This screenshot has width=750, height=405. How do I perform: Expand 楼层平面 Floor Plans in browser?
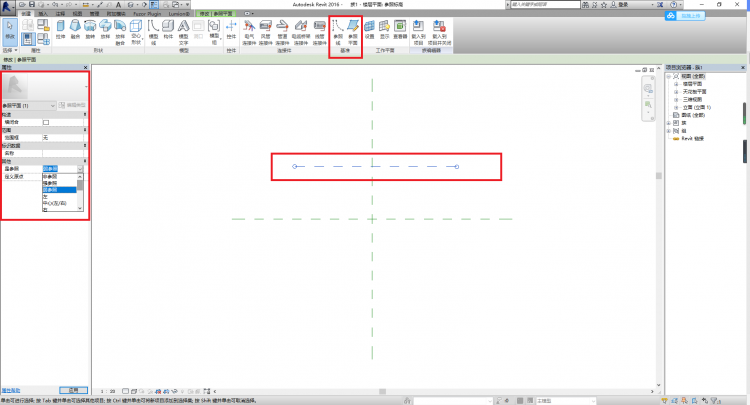tap(676, 84)
